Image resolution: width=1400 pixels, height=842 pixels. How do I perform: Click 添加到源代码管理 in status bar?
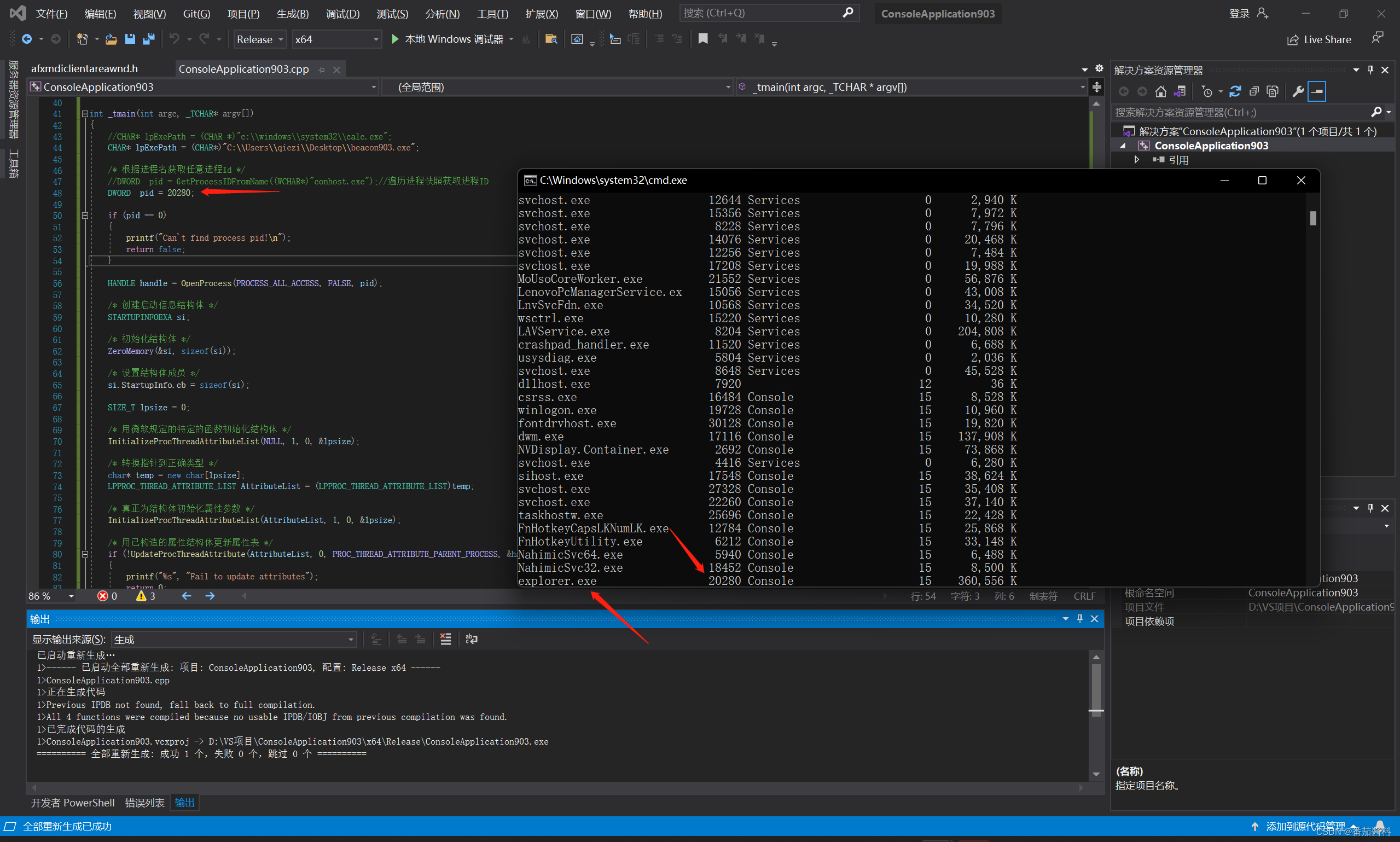tap(1305, 827)
